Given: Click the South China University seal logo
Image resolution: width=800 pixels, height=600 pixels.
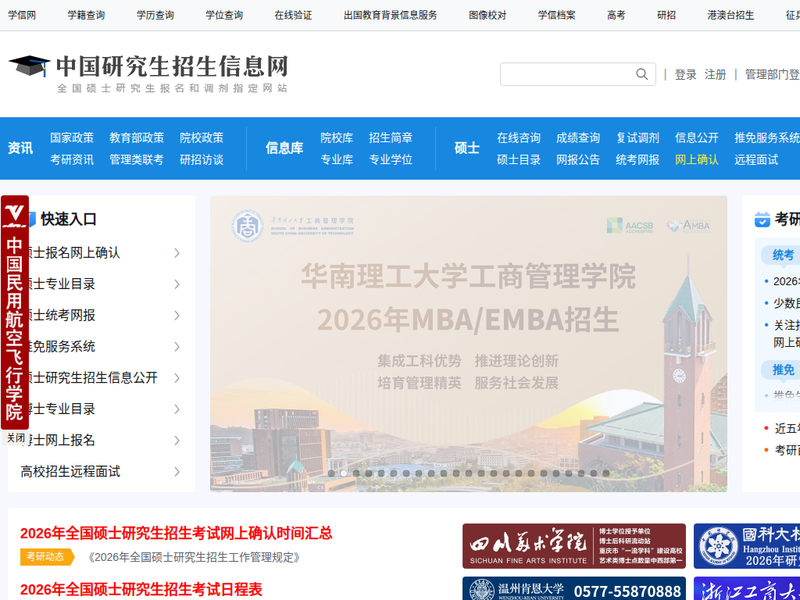Looking at the screenshot, I should coord(247,226).
